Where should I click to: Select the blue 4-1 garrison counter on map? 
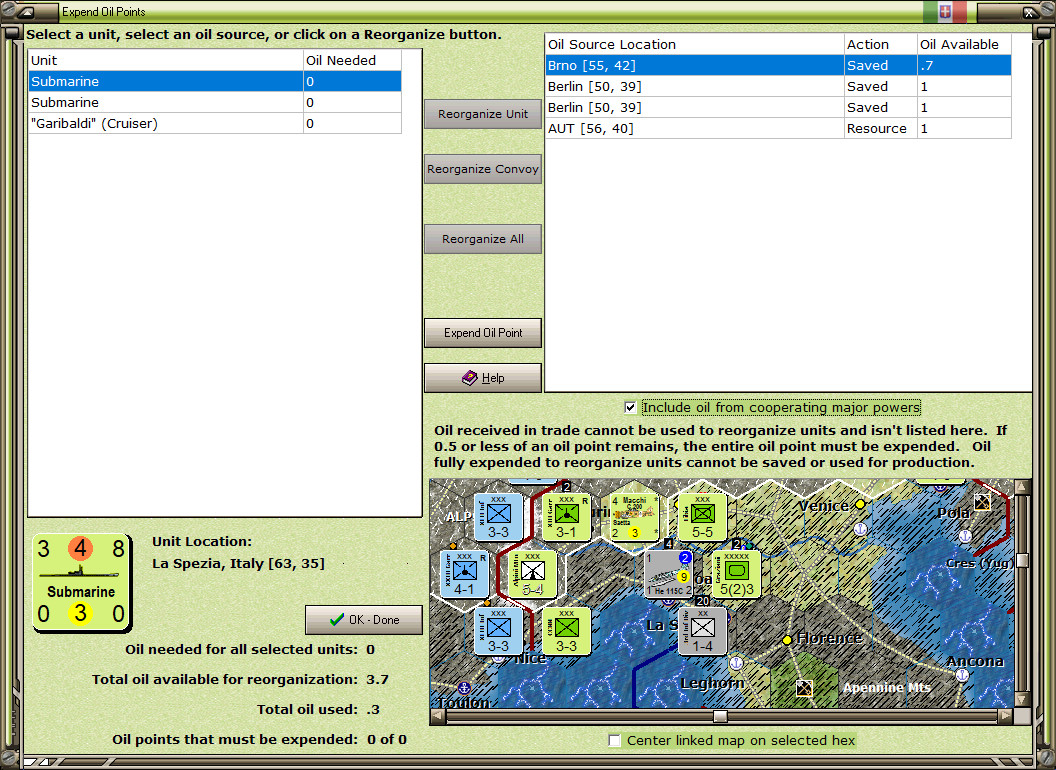point(464,575)
